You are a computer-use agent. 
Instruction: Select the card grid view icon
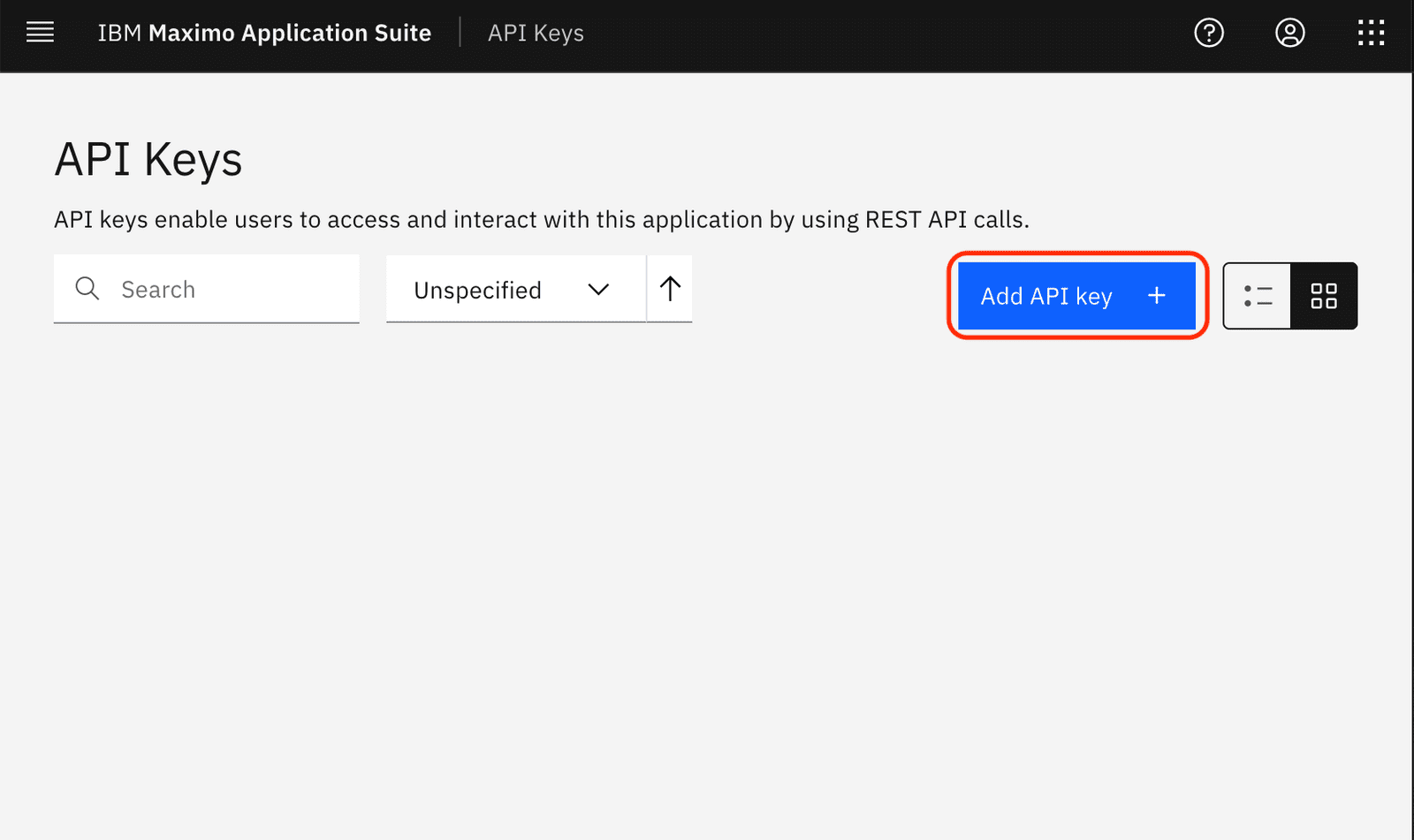(x=1324, y=296)
